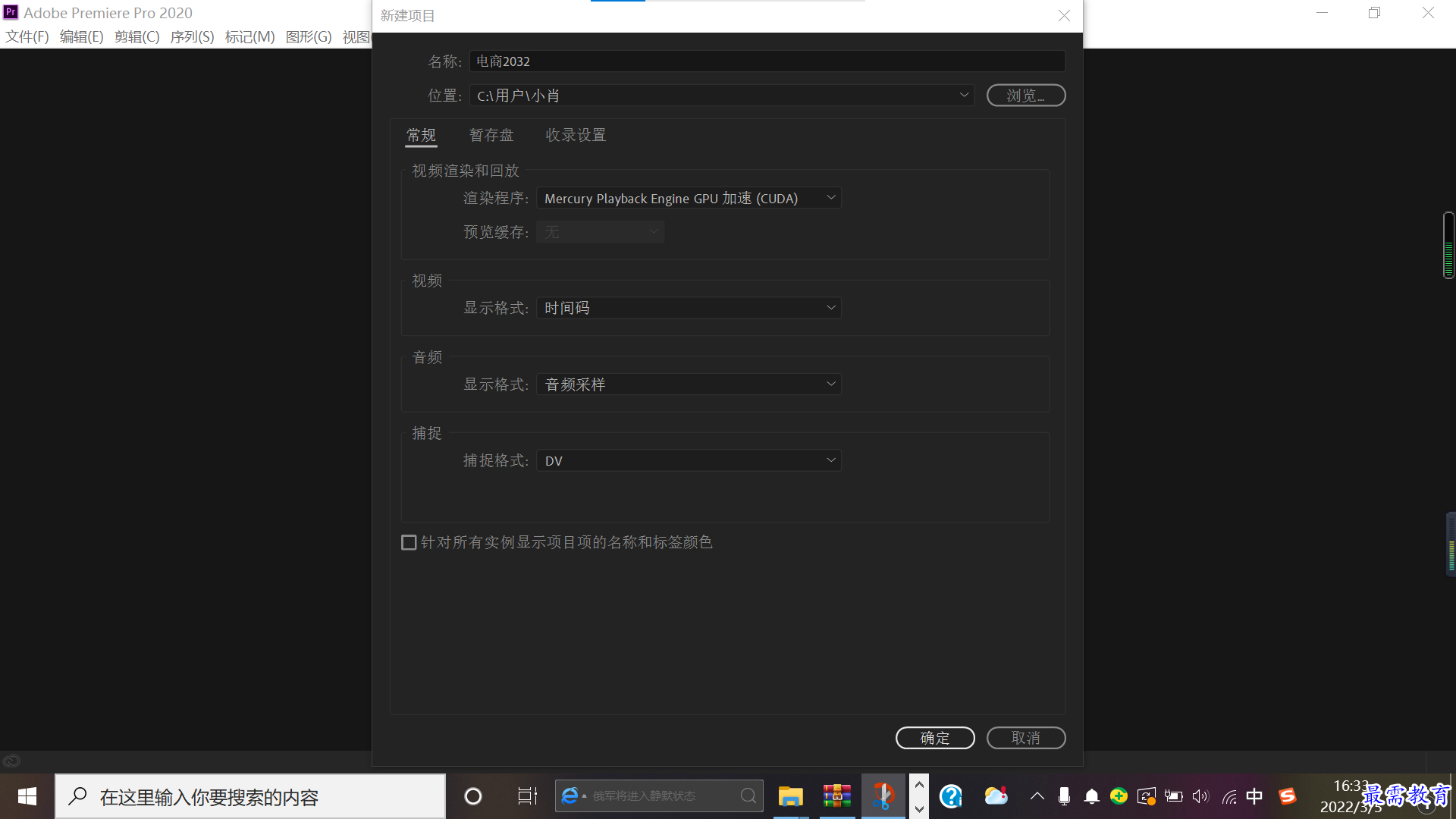Click the IE icon in taskbar search bar
This screenshot has width=1456, height=819.
570,795
